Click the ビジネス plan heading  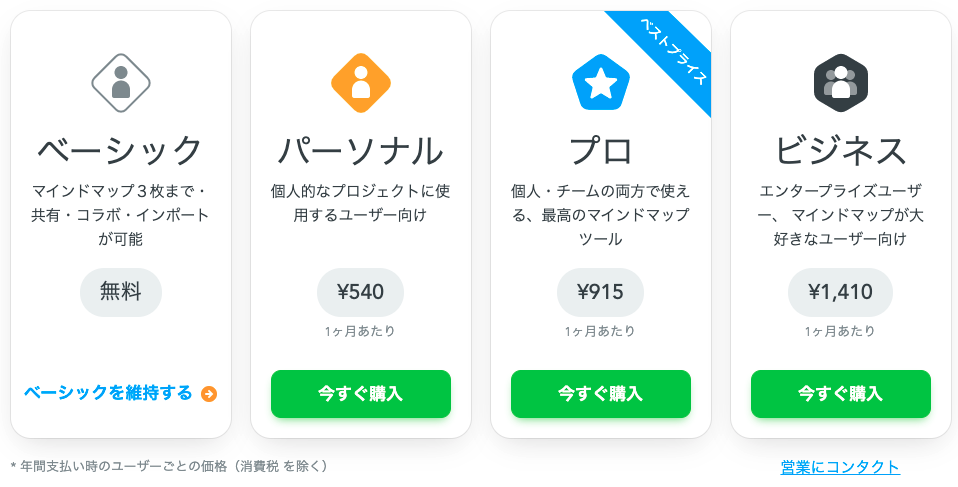click(x=841, y=151)
